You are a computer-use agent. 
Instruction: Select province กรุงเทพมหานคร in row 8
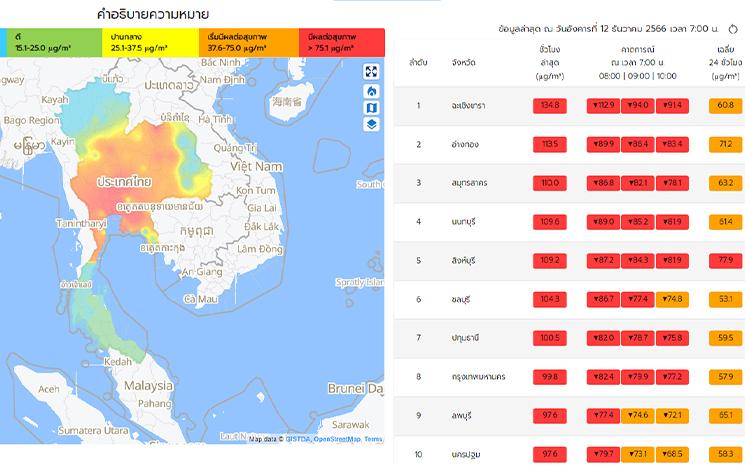(478, 377)
